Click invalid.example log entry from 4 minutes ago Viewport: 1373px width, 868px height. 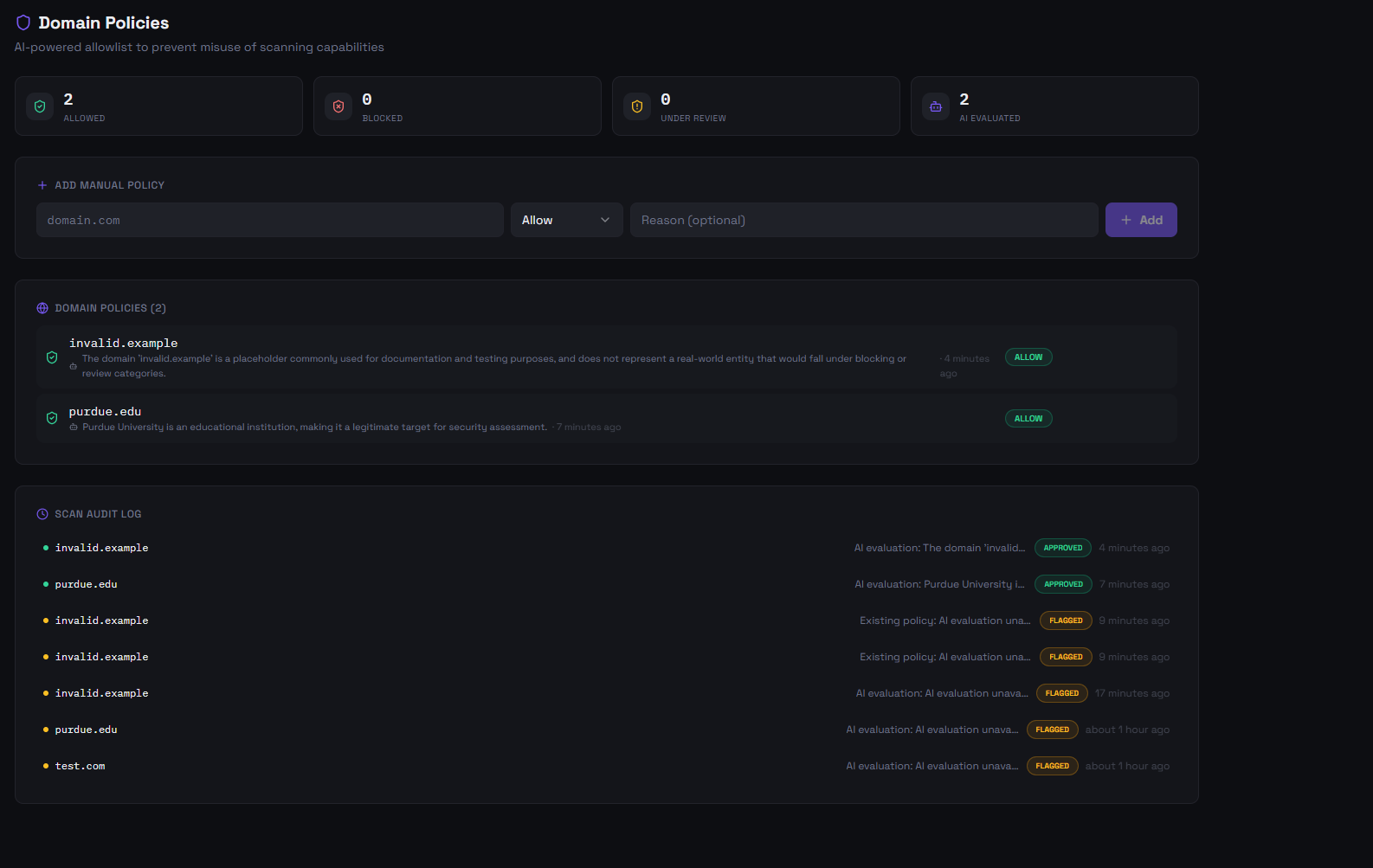coord(606,548)
